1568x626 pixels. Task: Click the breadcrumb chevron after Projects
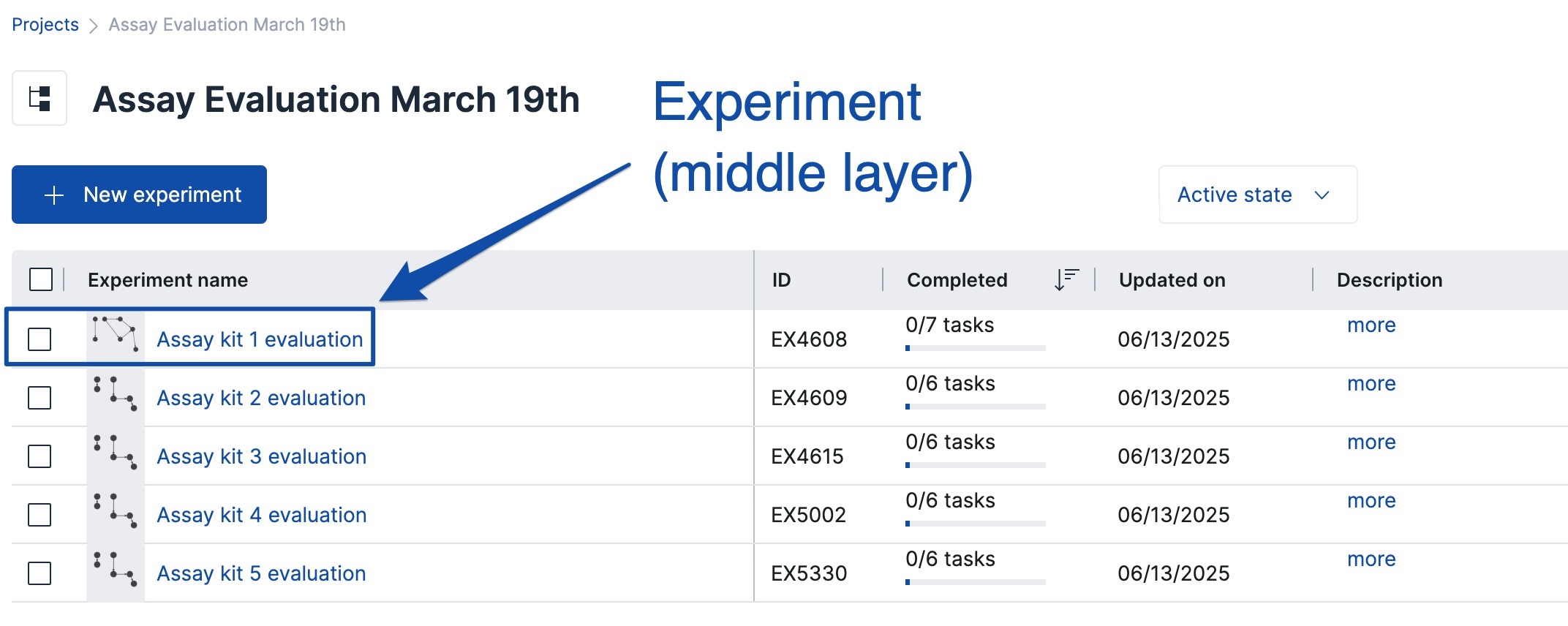(94, 26)
